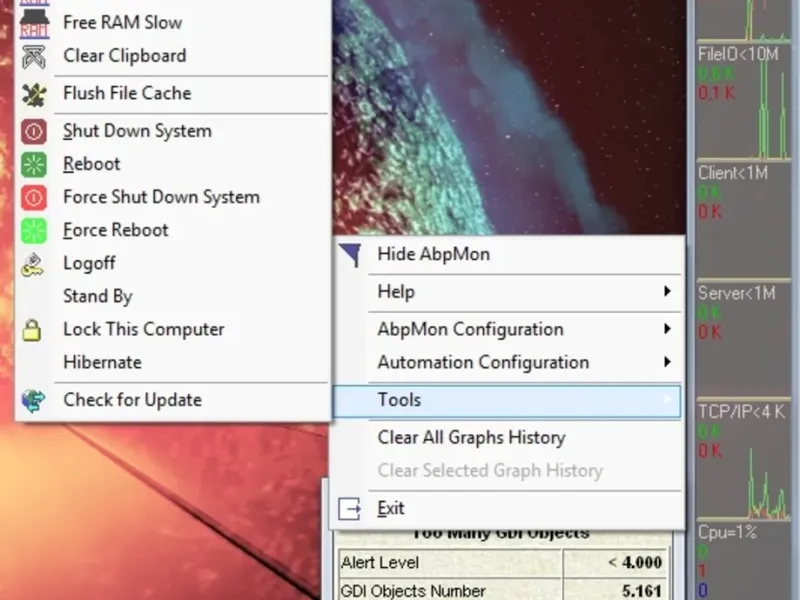Choose Check for Update
The image size is (800, 600).
point(173,400)
